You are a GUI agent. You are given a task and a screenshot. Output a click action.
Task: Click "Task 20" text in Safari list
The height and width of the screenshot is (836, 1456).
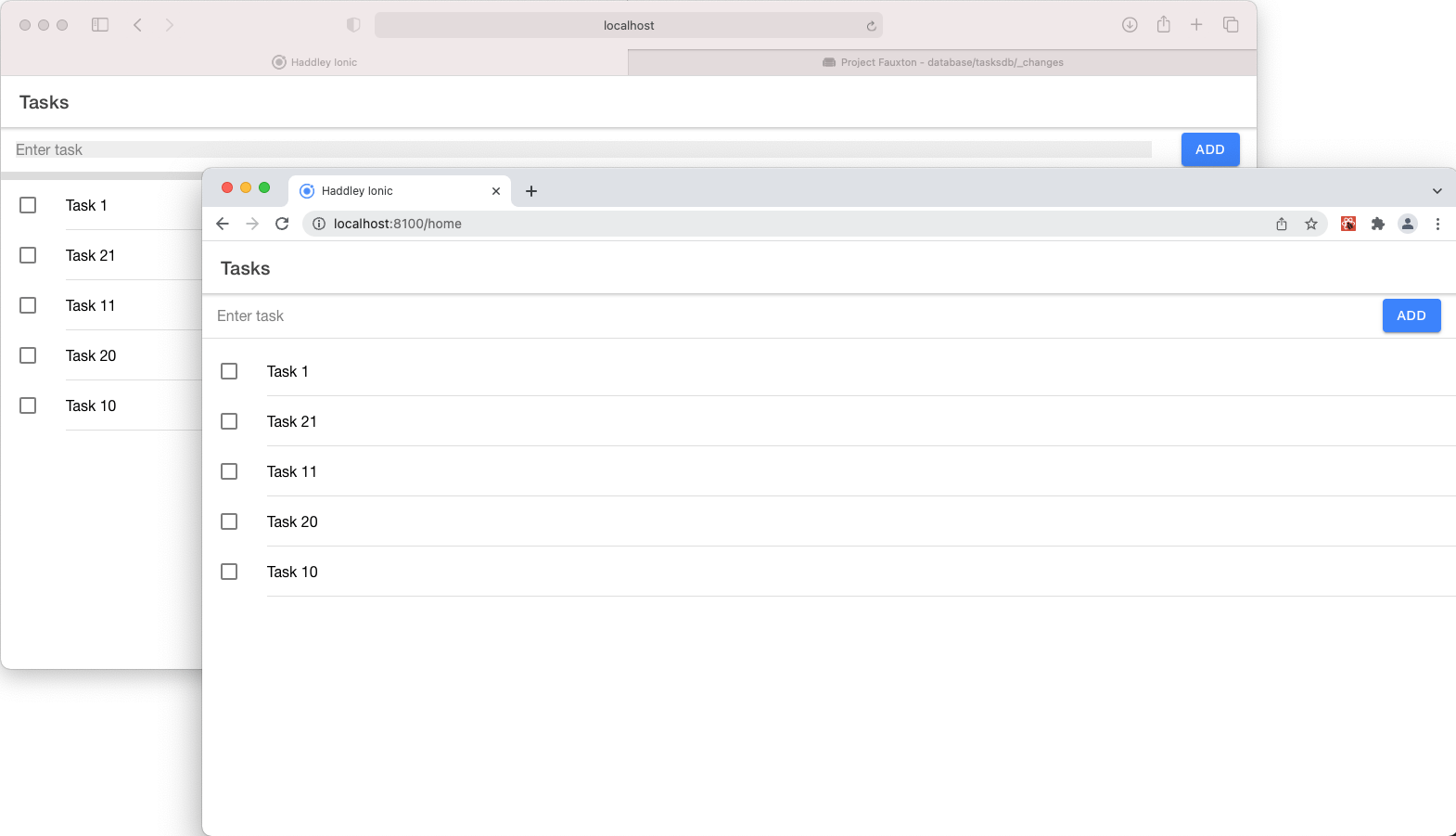pyautogui.click(x=91, y=355)
